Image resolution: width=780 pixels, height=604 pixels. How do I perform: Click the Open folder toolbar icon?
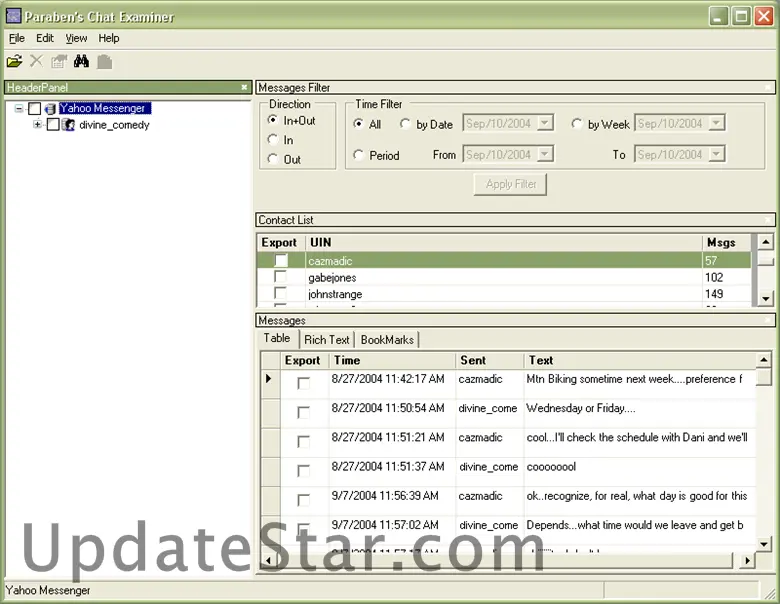[14, 62]
